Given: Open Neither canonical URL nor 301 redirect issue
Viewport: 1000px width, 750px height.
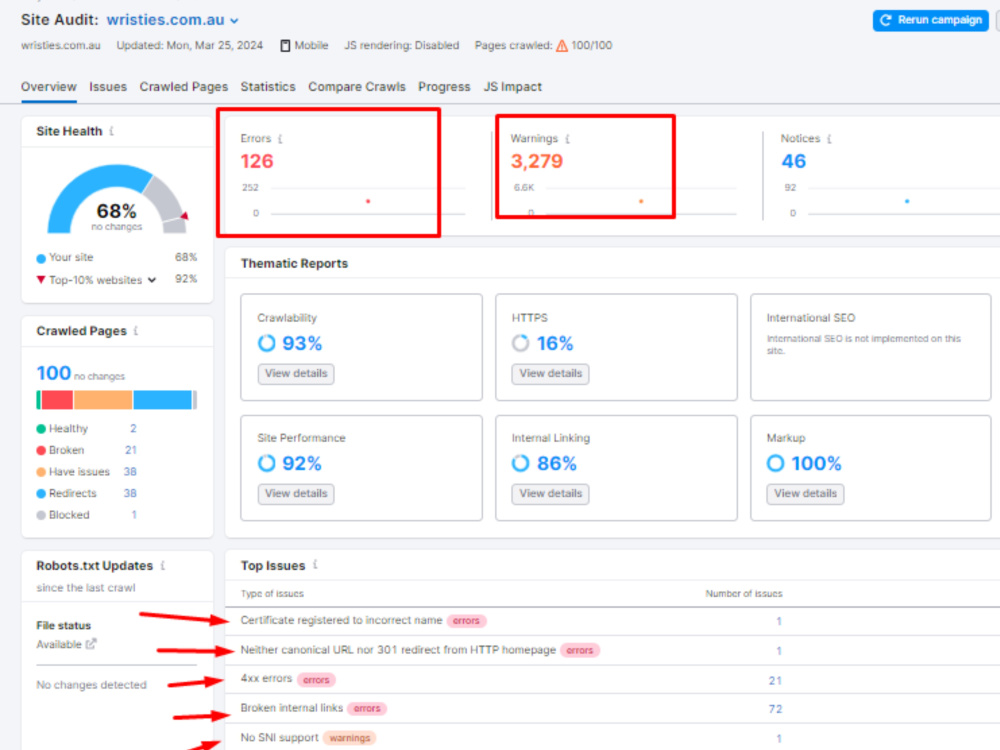Looking at the screenshot, I should coord(398,650).
